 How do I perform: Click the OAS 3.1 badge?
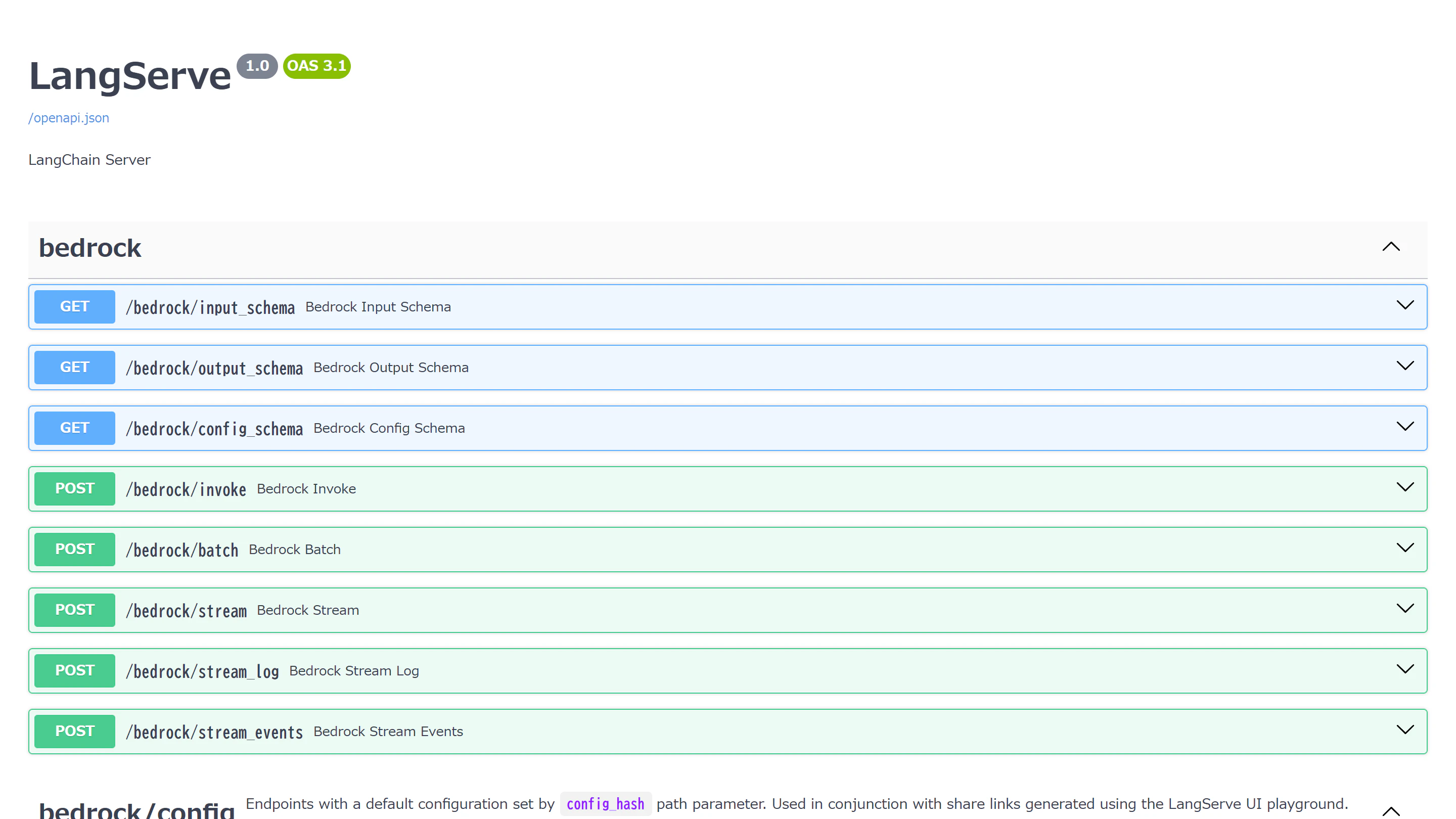(316, 66)
